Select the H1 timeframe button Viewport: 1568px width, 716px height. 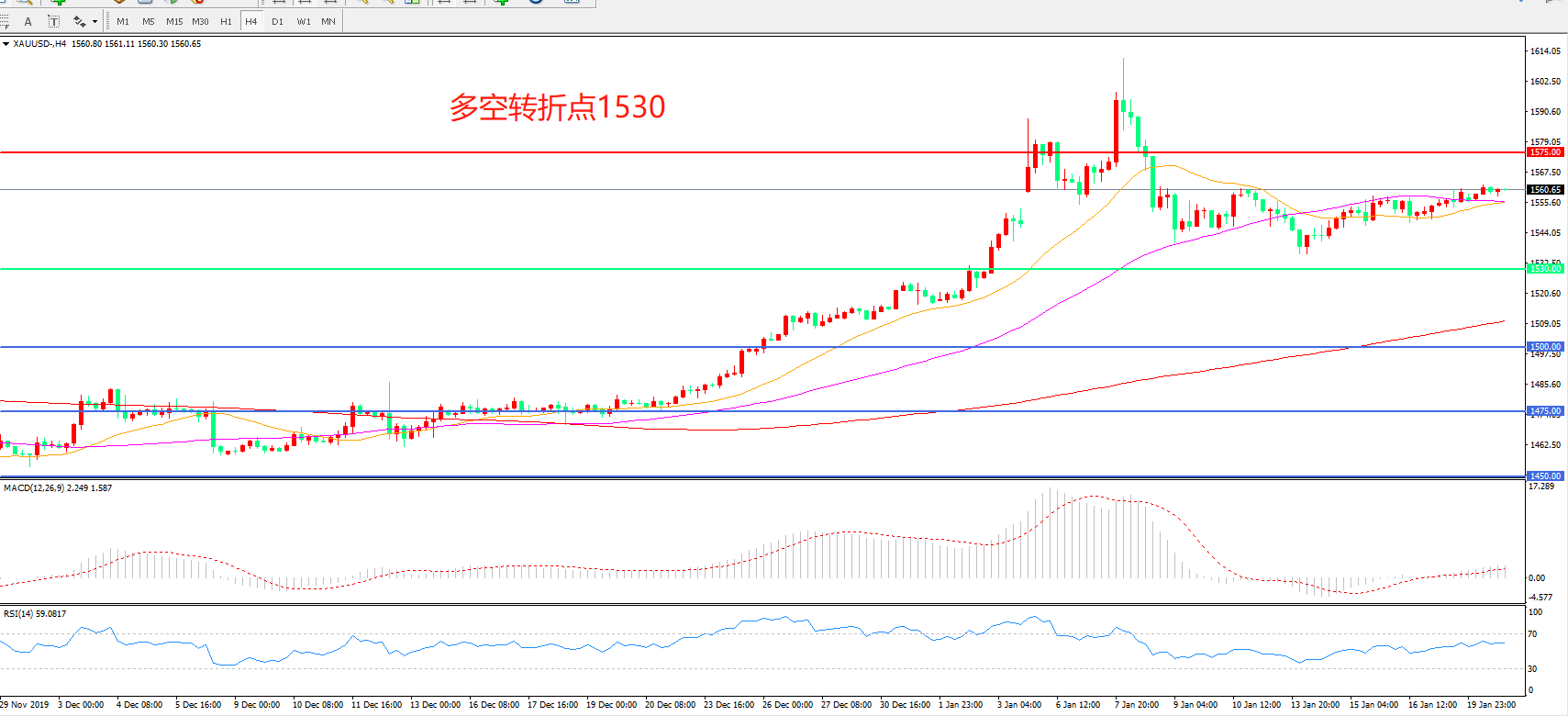point(226,21)
